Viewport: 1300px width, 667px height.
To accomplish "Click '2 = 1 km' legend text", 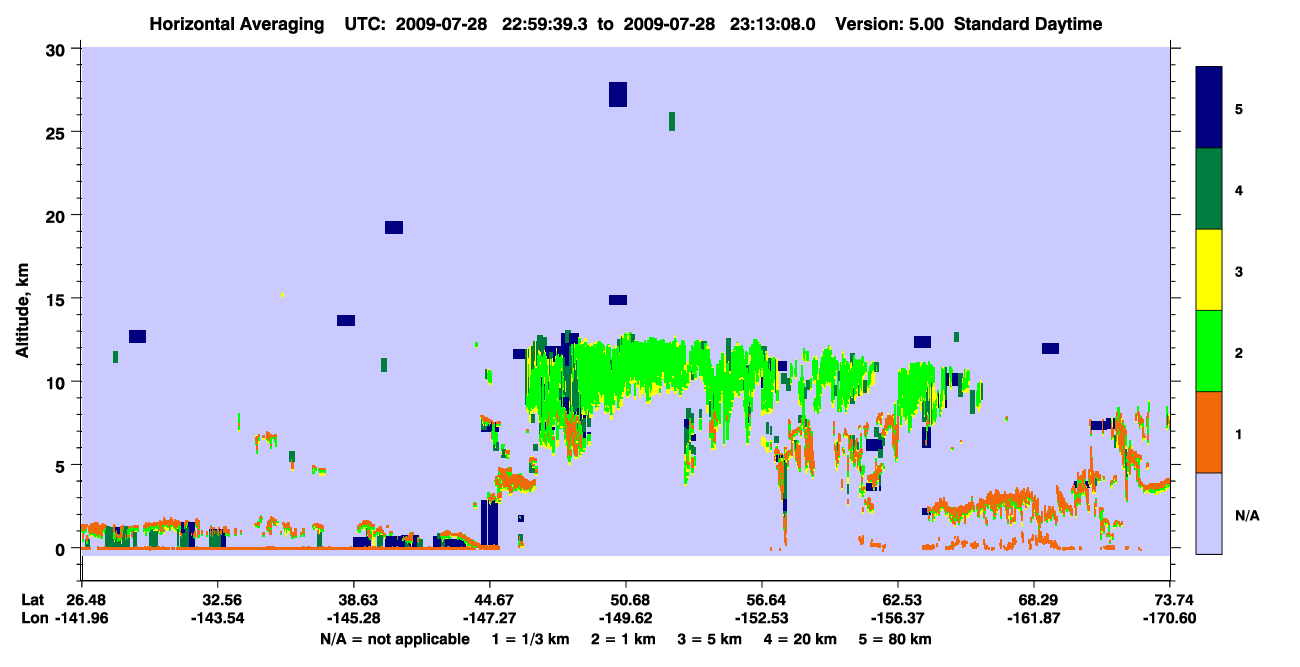I will [x=626, y=639].
